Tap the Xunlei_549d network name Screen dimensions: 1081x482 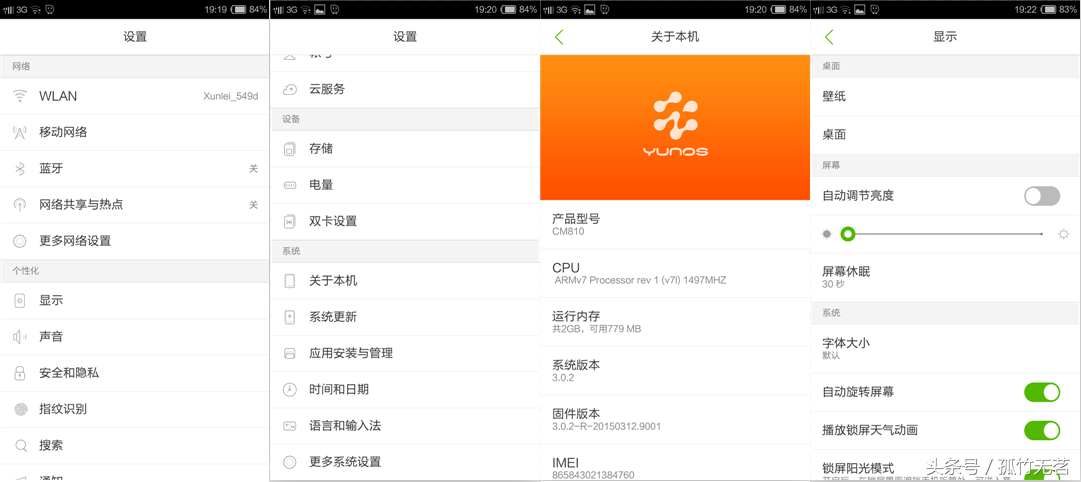tap(230, 97)
